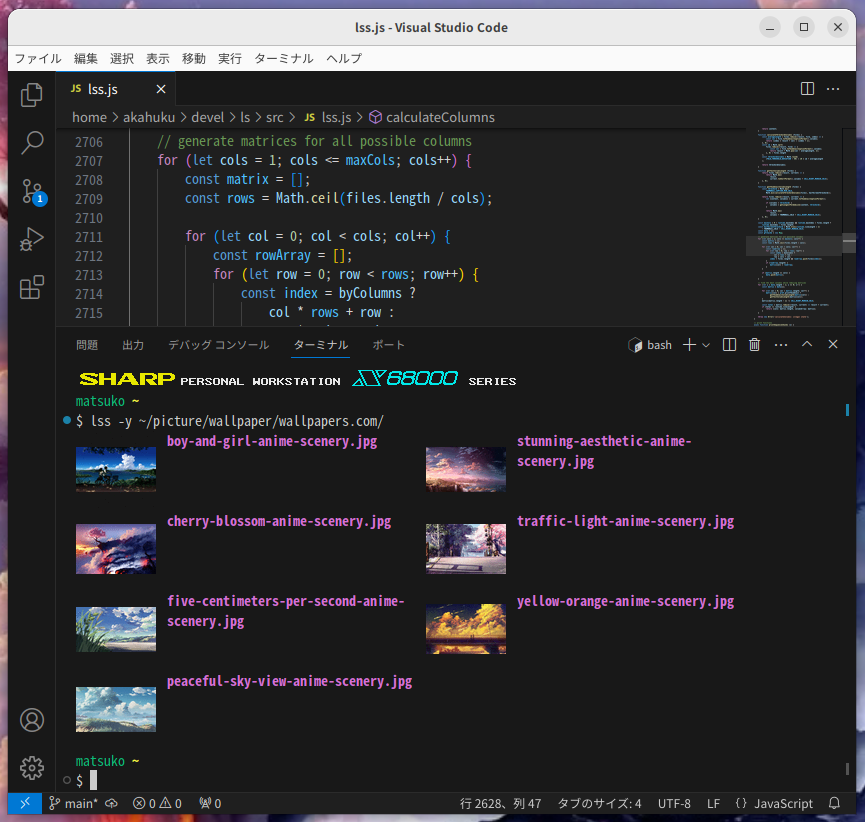Click the cherry-blossom-anime-scenery thumbnail
The width and height of the screenshot is (865, 822).
pos(116,549)
